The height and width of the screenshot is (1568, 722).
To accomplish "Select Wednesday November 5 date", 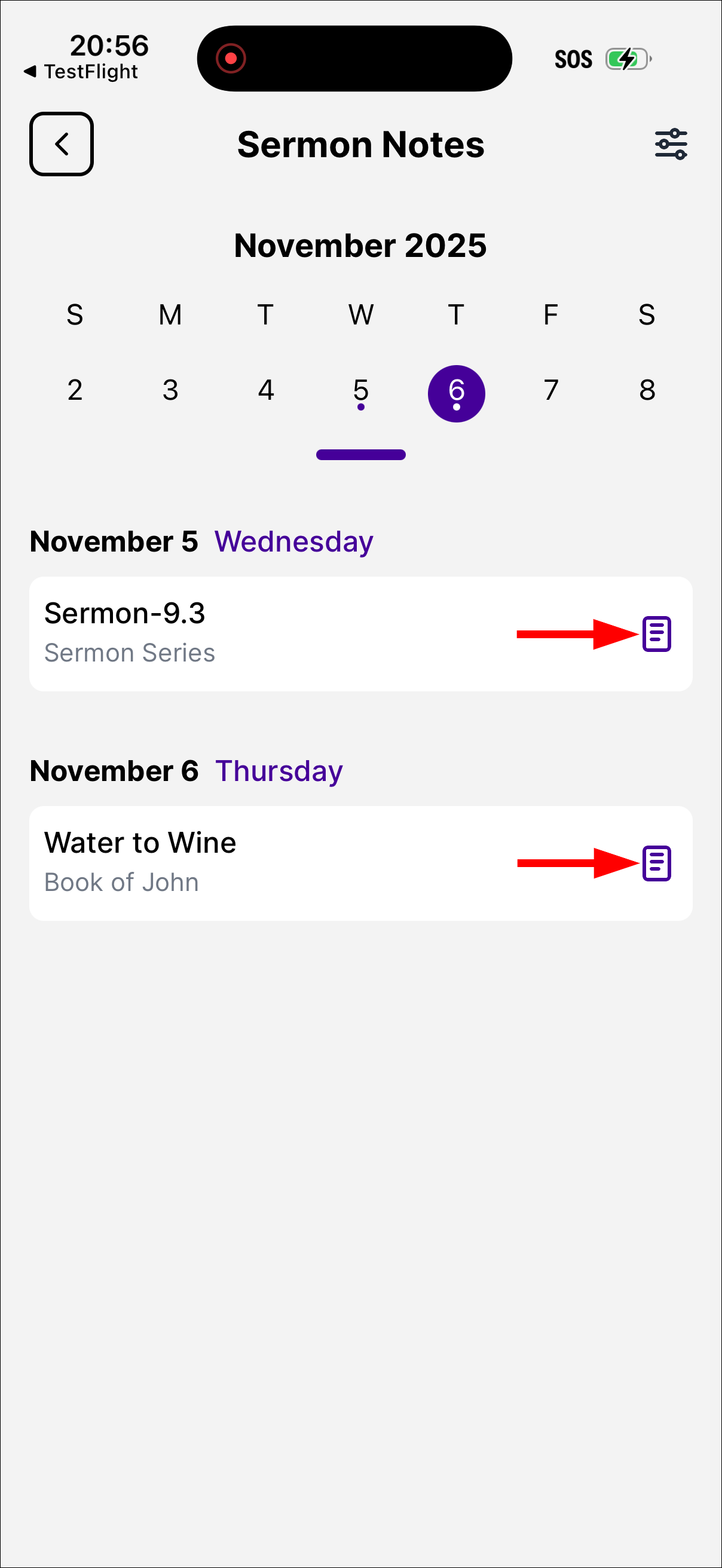I will click(x=361, y=391).
